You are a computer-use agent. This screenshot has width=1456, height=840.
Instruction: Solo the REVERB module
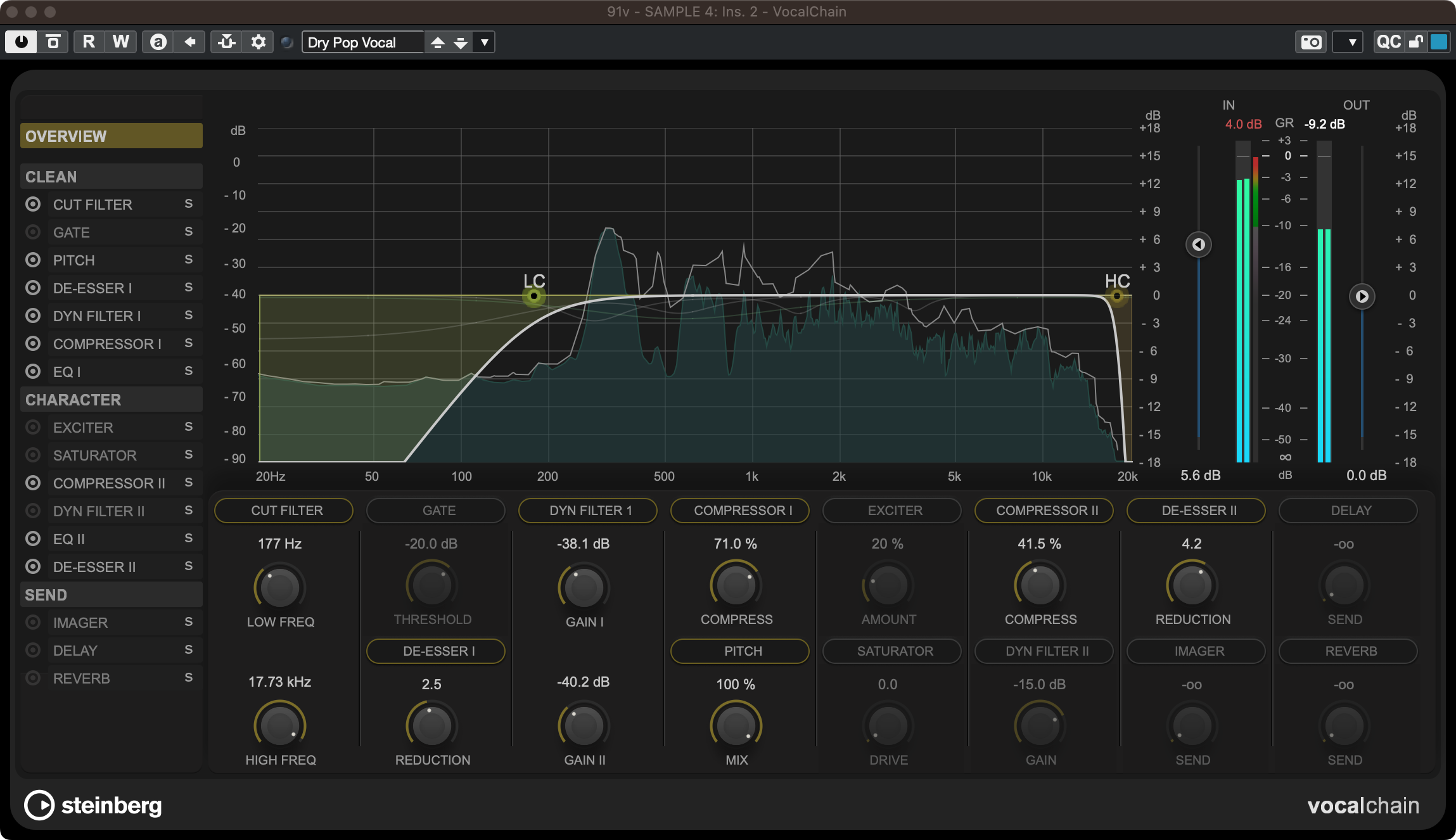[x=188, y=677]
